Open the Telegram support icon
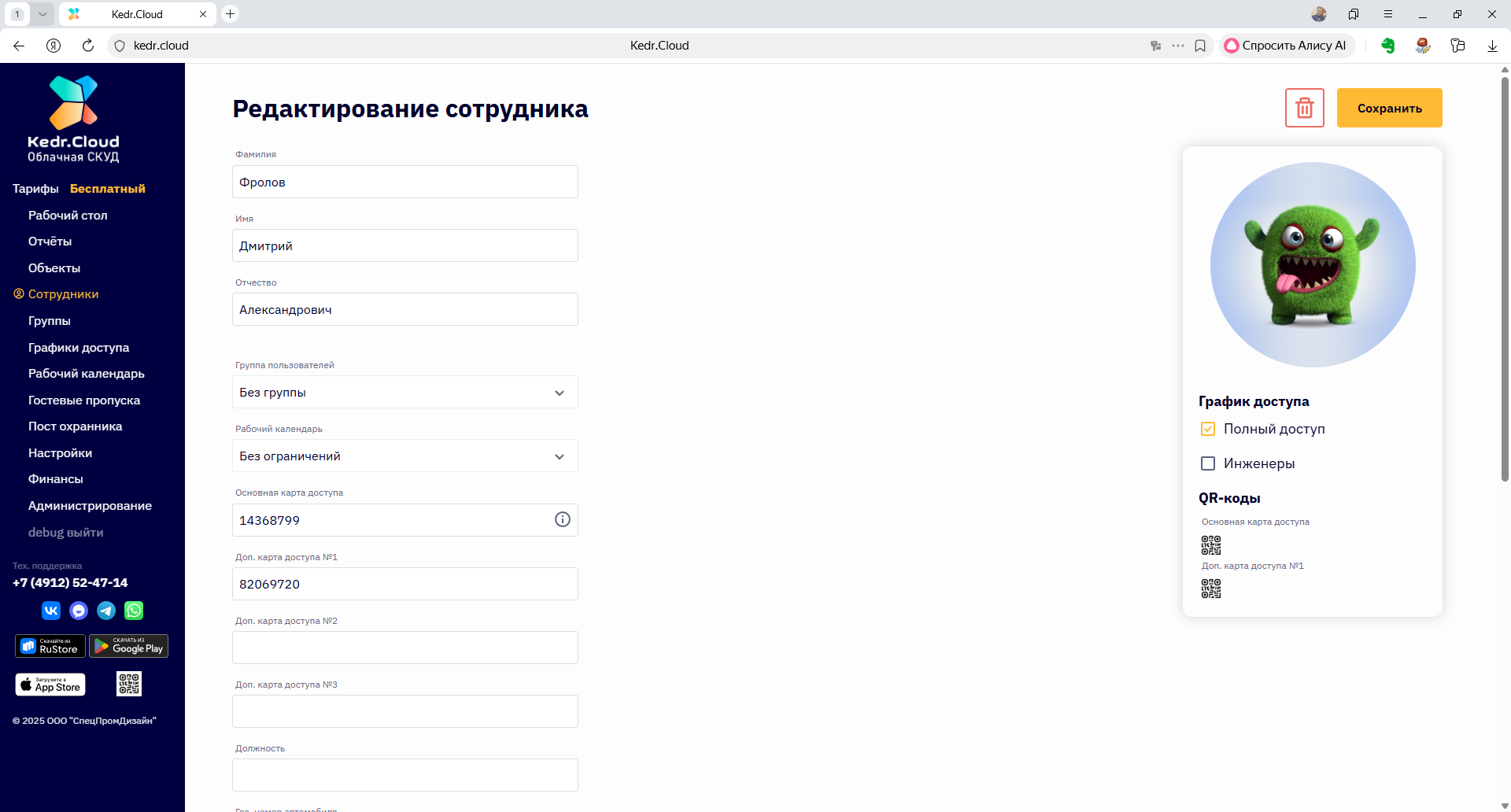This screenshot has height=812, width=1511. coord(106,611)
